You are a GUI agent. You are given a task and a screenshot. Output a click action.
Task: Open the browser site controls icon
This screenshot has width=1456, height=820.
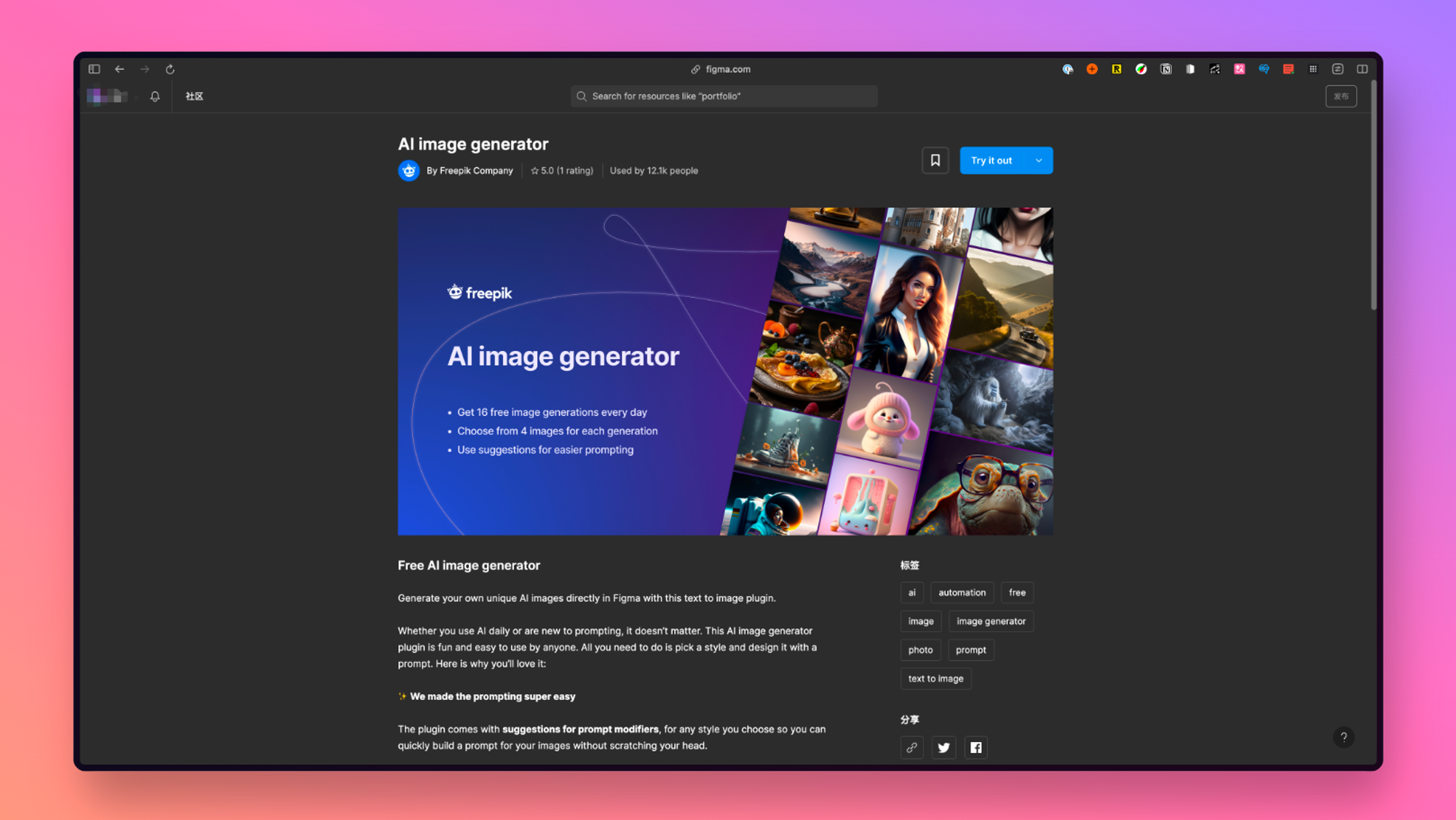[x=1338, y=69]
